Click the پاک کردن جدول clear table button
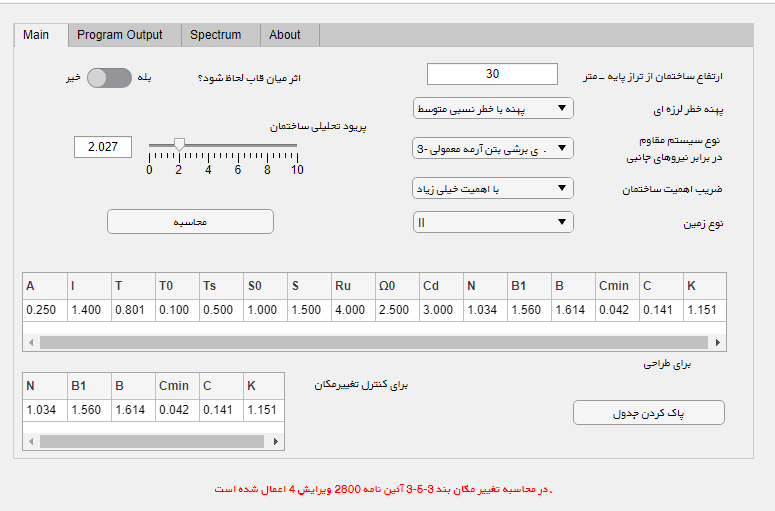 [648, 413]
